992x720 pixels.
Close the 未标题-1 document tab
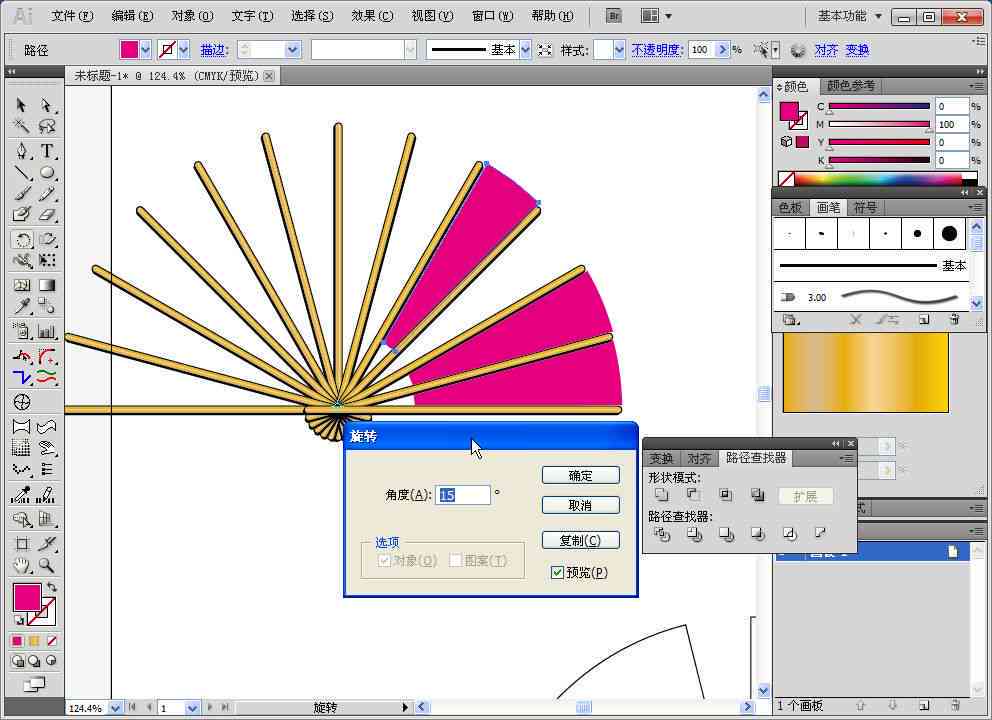pyautogui.click(x=269, y=76)
